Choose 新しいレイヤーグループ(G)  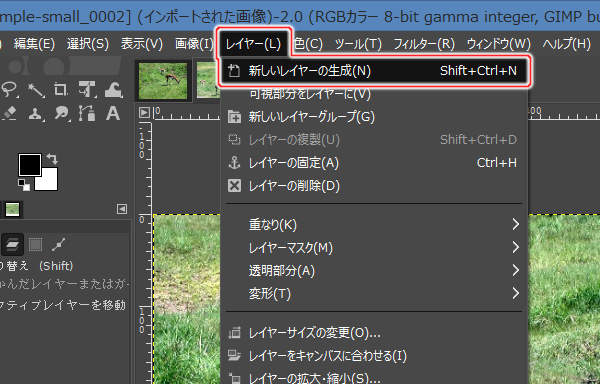tap(374, 117)
